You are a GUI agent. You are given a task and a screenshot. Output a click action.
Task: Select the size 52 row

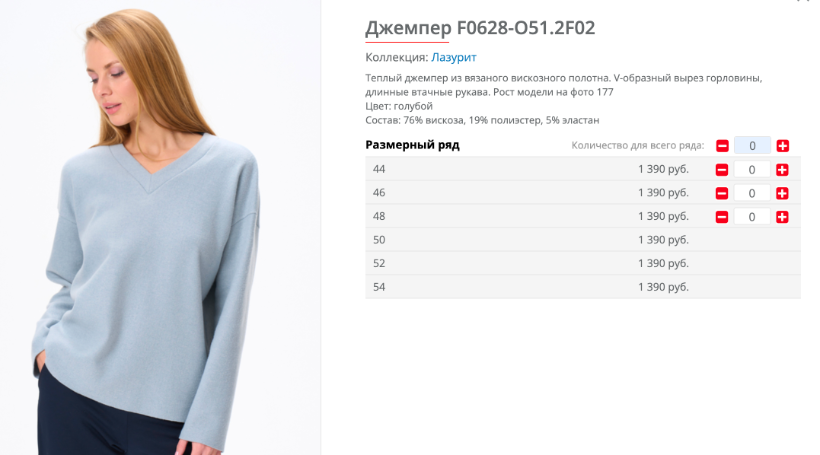tap(583, 263)
